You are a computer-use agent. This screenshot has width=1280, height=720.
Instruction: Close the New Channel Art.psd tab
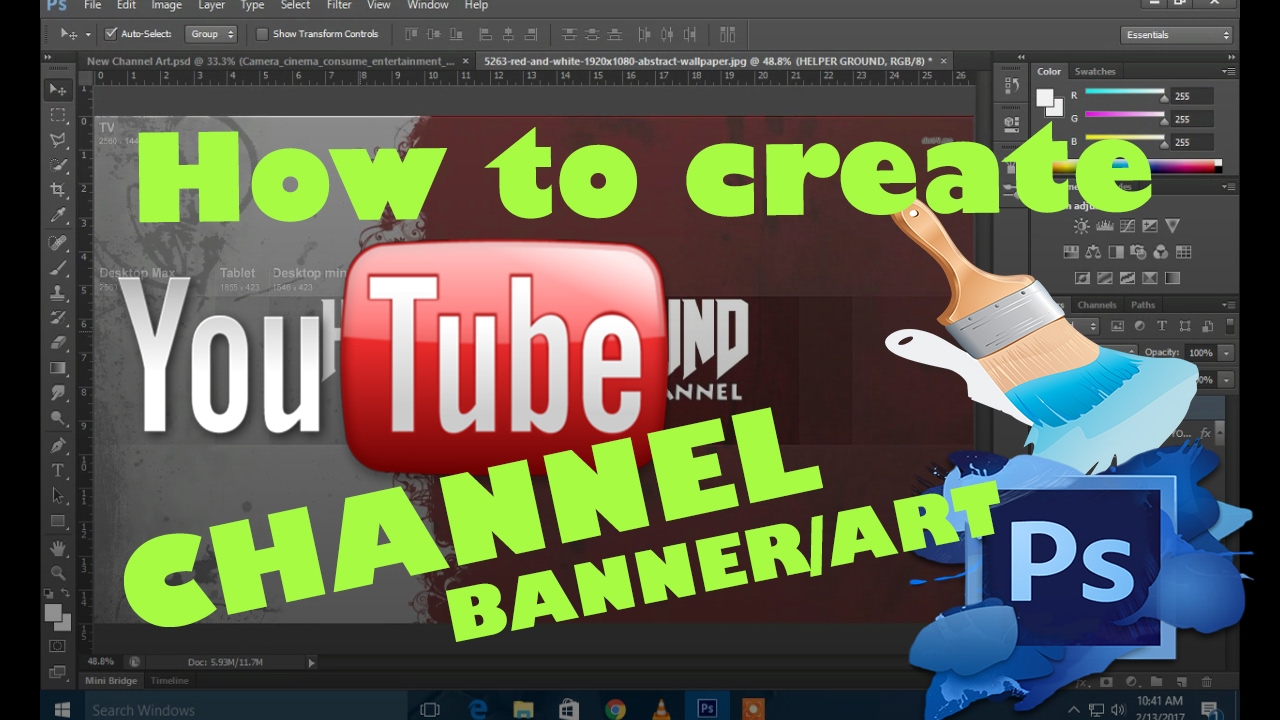coord(466,61)
